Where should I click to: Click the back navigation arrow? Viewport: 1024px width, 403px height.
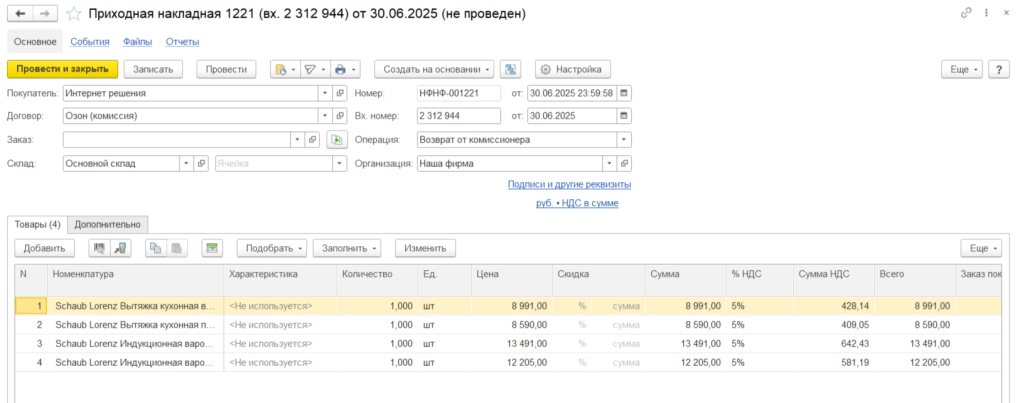click(x=20, y=15)
